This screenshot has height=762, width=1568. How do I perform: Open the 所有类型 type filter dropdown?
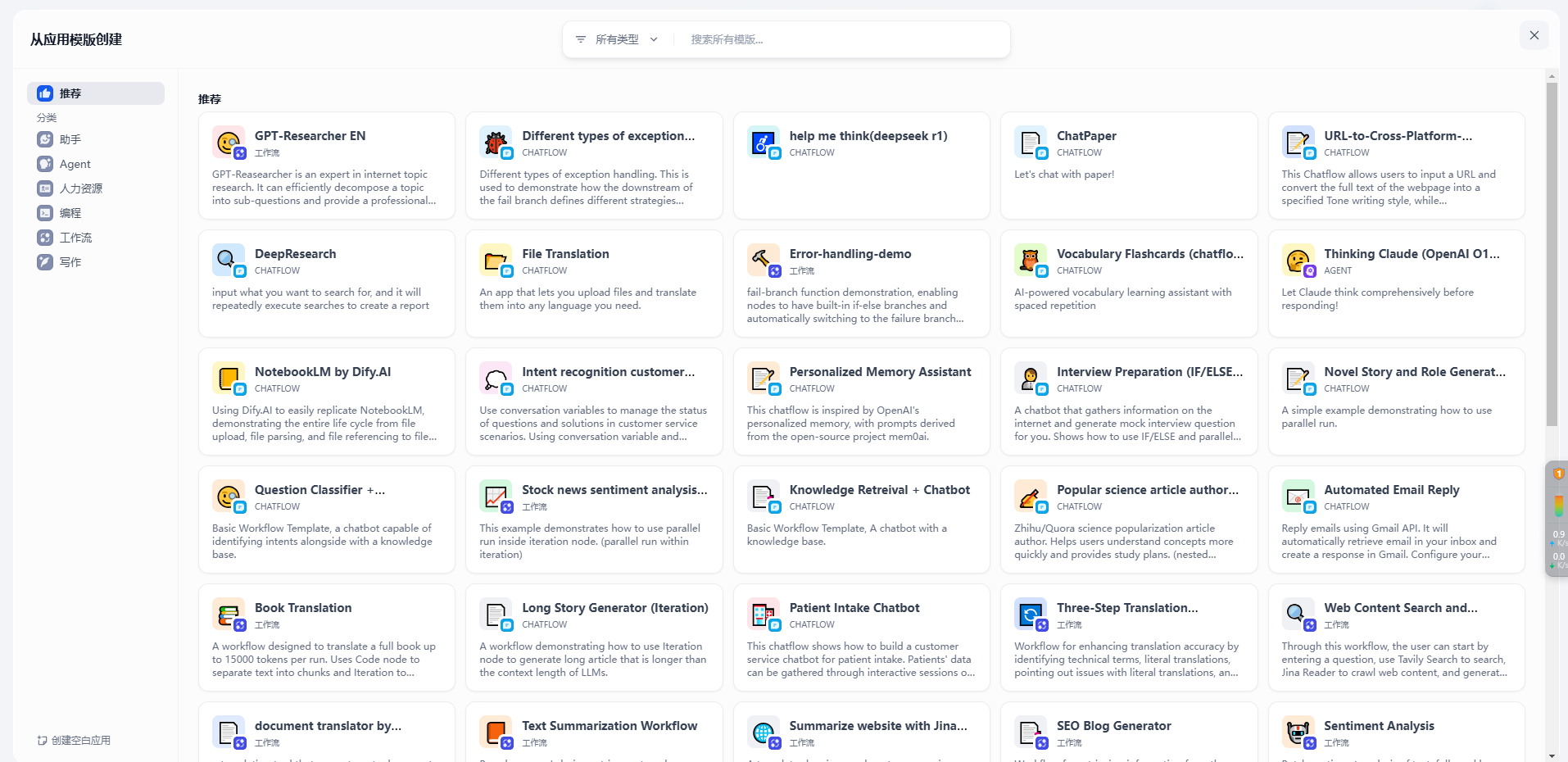(x=618, y=39)
